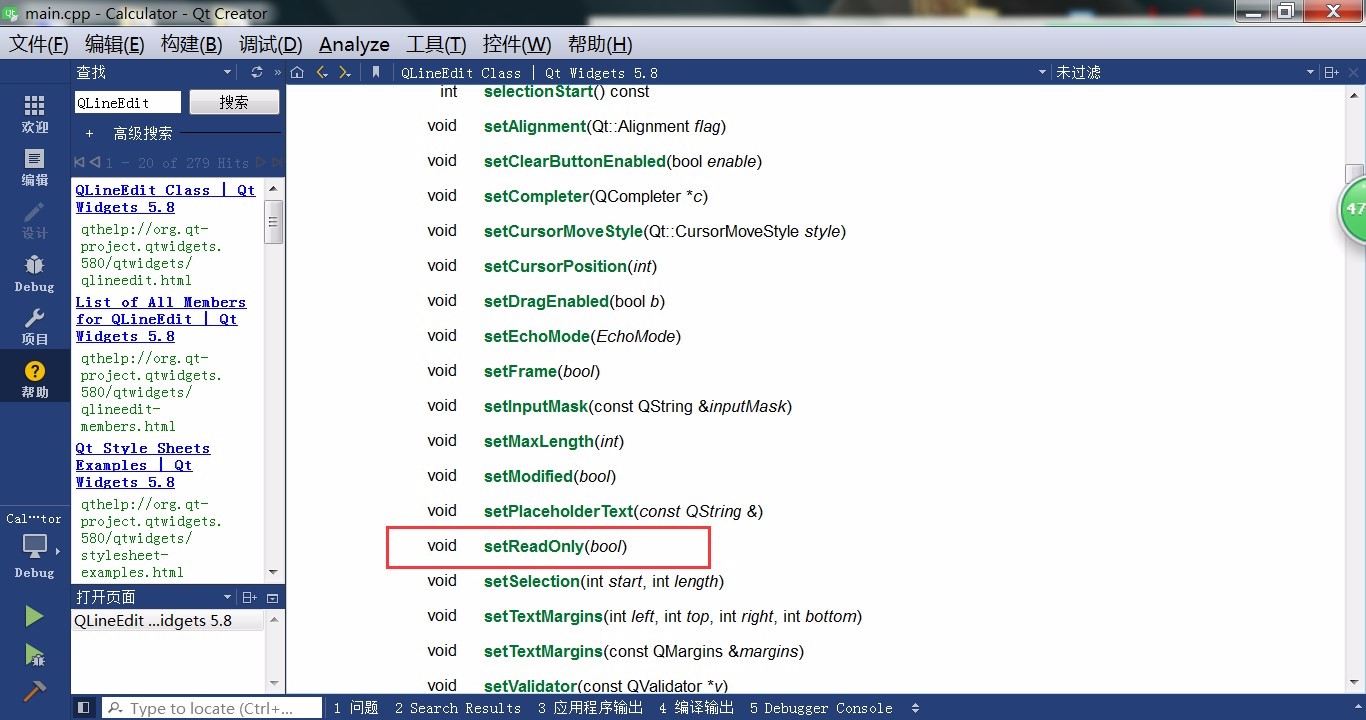Navigate back in help history
This screenshot has width=1366, height=720.
321,72
